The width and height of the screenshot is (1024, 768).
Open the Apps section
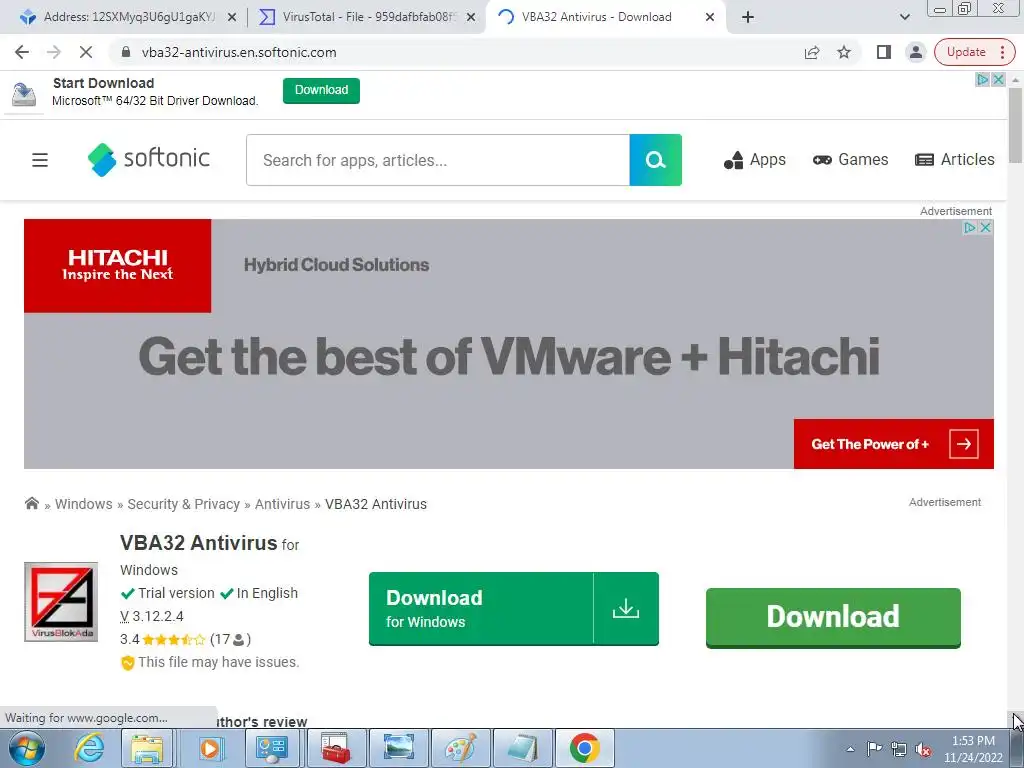tap(755, 160)
